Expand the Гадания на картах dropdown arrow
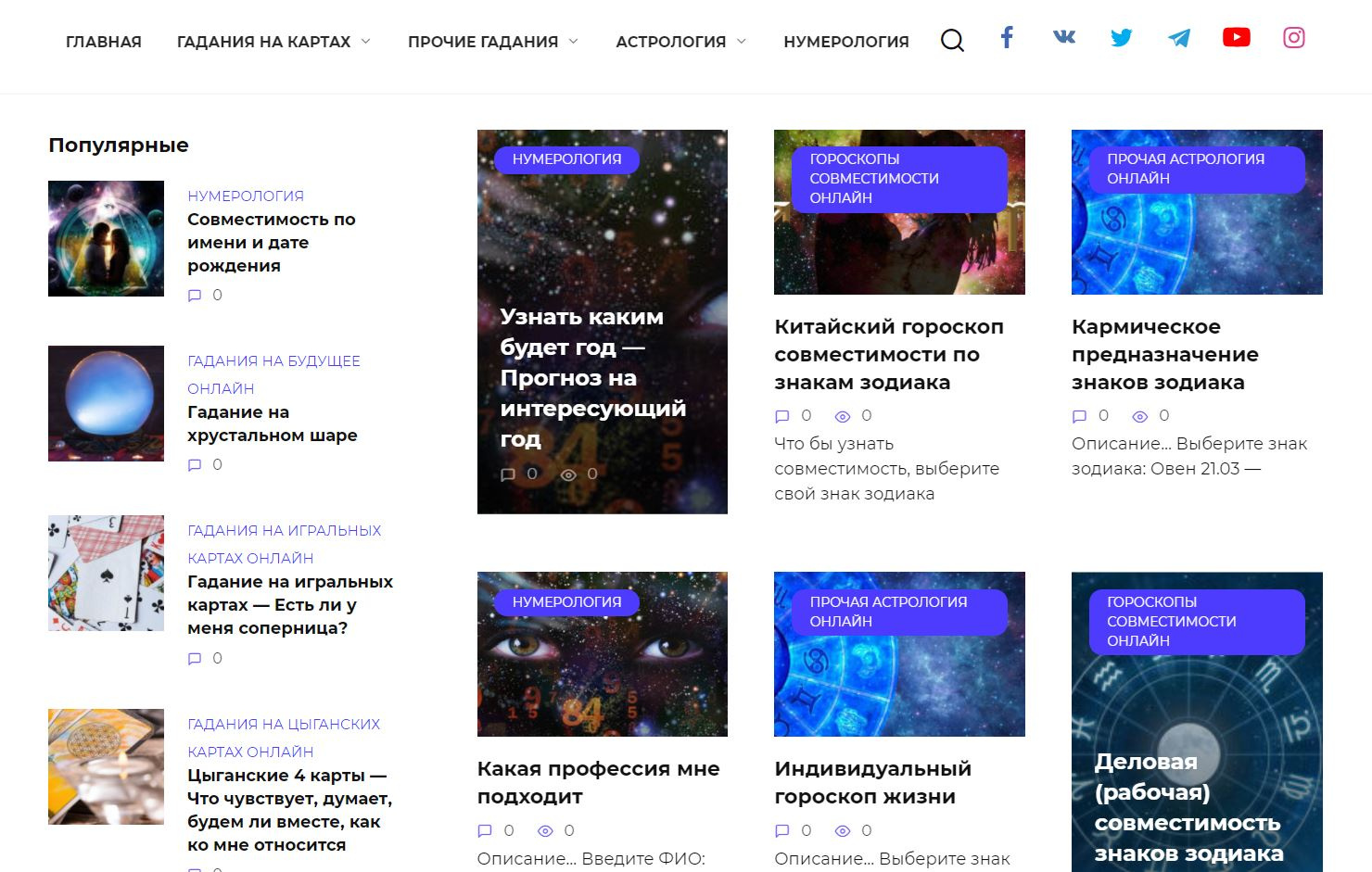This screenshot has height=872, width=1372. (x=365, y=42)
